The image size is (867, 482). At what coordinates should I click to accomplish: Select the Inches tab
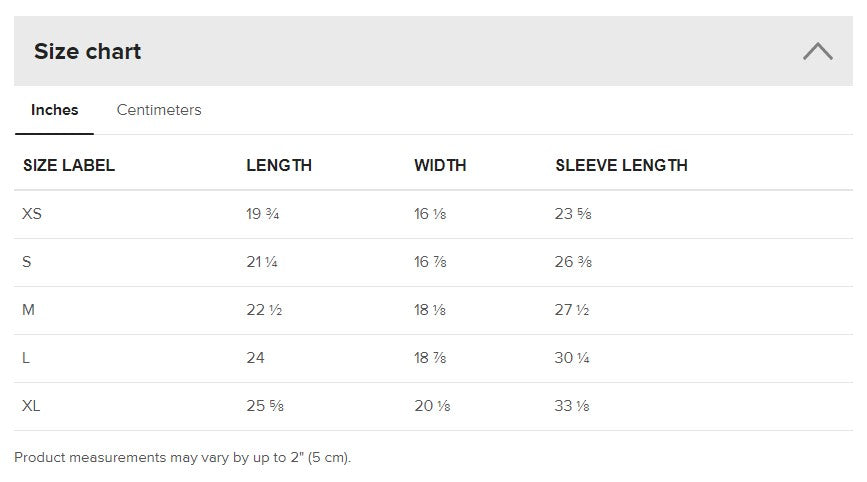tap(54, 110)
